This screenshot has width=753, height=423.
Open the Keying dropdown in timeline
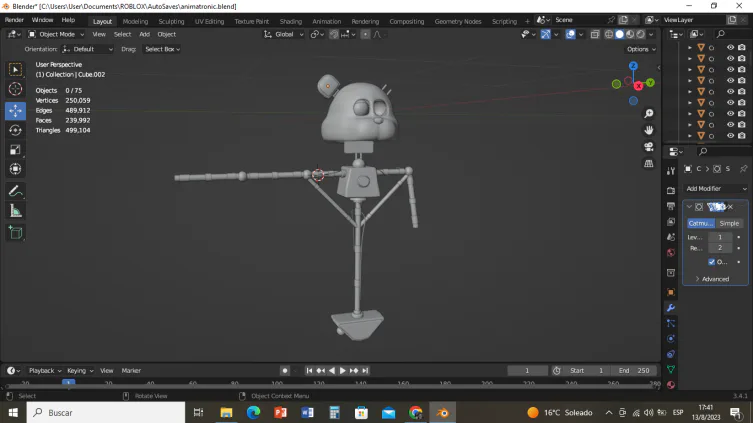pyautogui.click(x=80, y=371)
